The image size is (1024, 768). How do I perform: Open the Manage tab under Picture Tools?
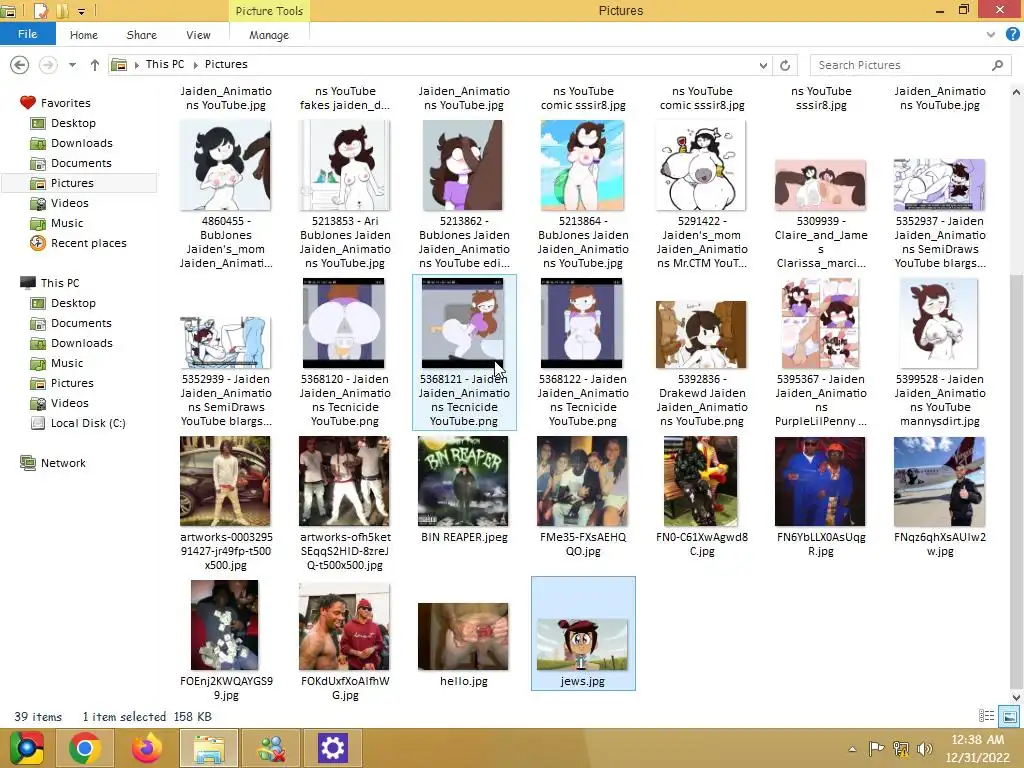click(x=268, y=35)
